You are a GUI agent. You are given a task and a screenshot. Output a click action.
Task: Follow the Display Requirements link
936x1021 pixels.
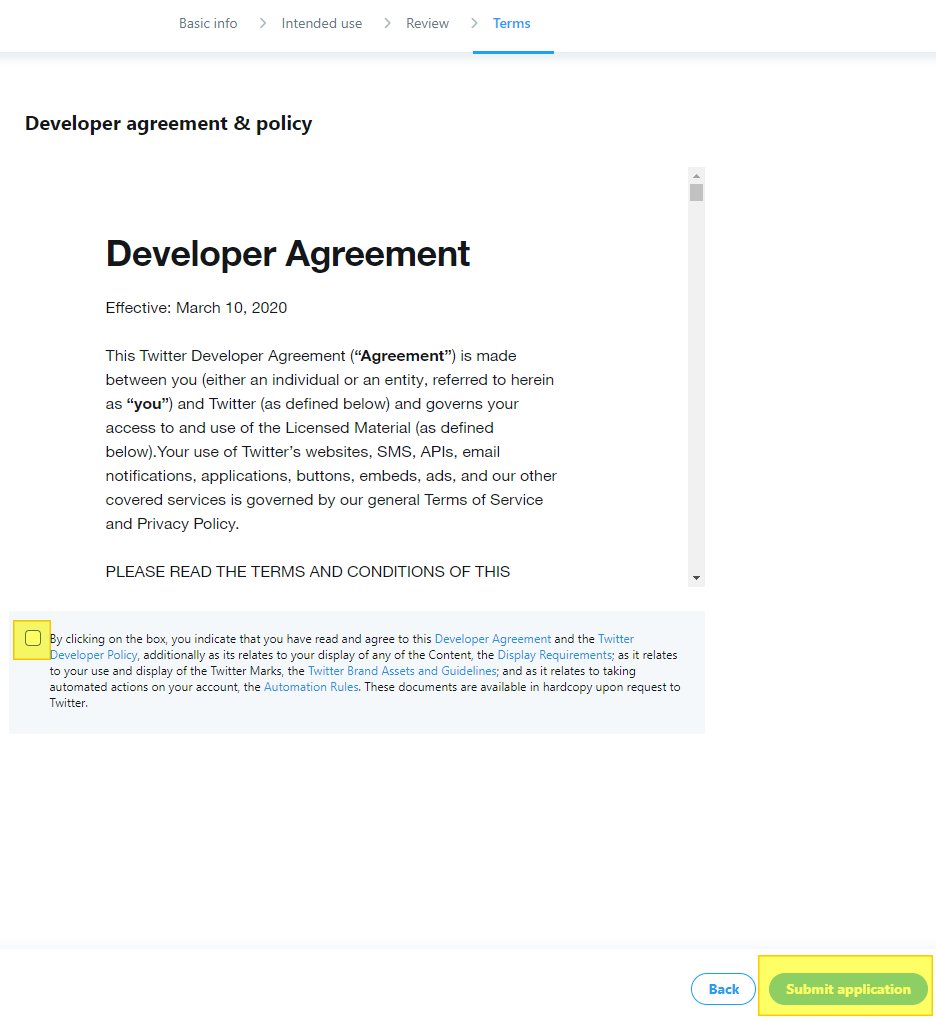point(555,655)
